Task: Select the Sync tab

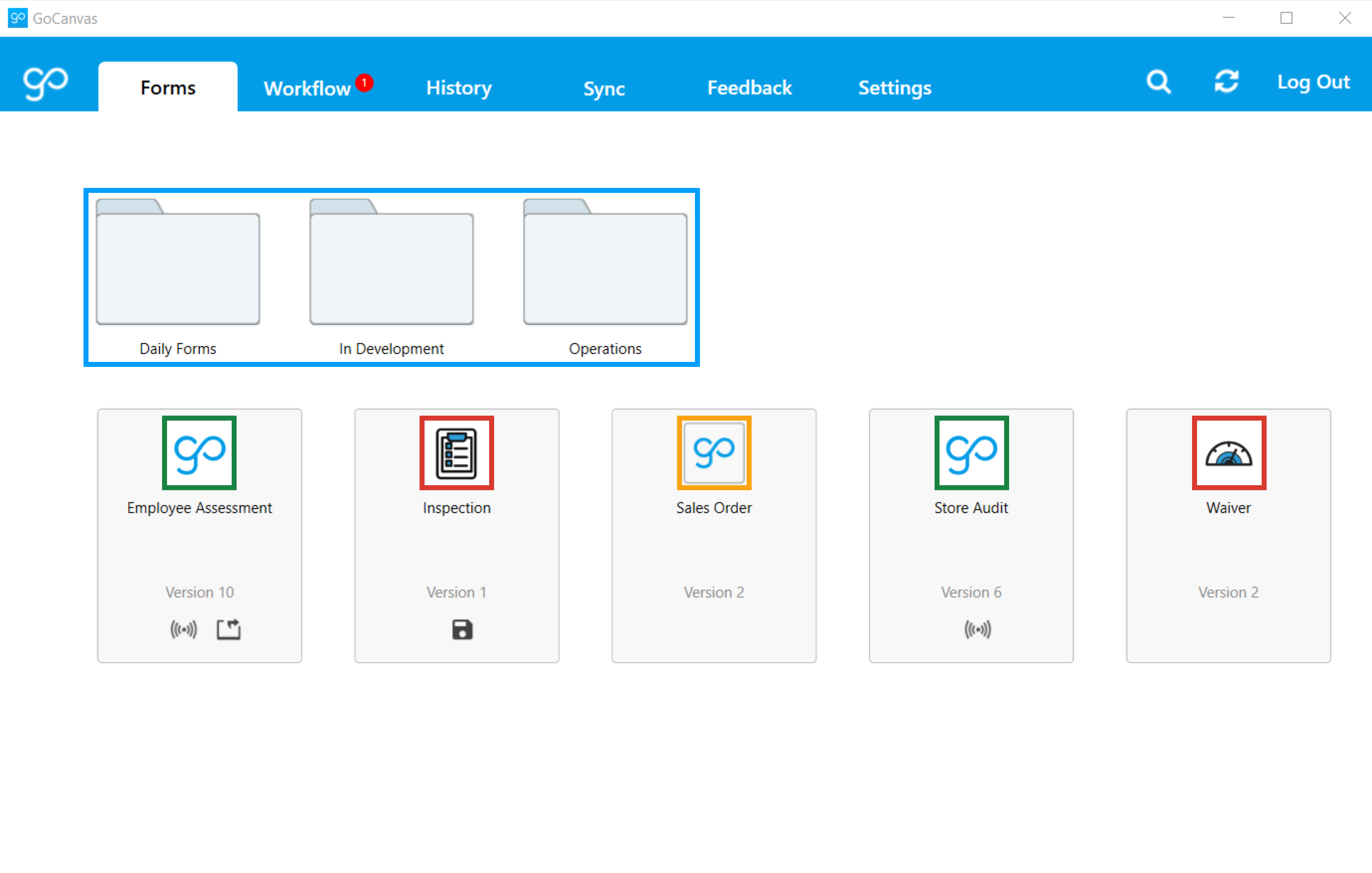Action: pyautogui.click(x=604, y=89)
